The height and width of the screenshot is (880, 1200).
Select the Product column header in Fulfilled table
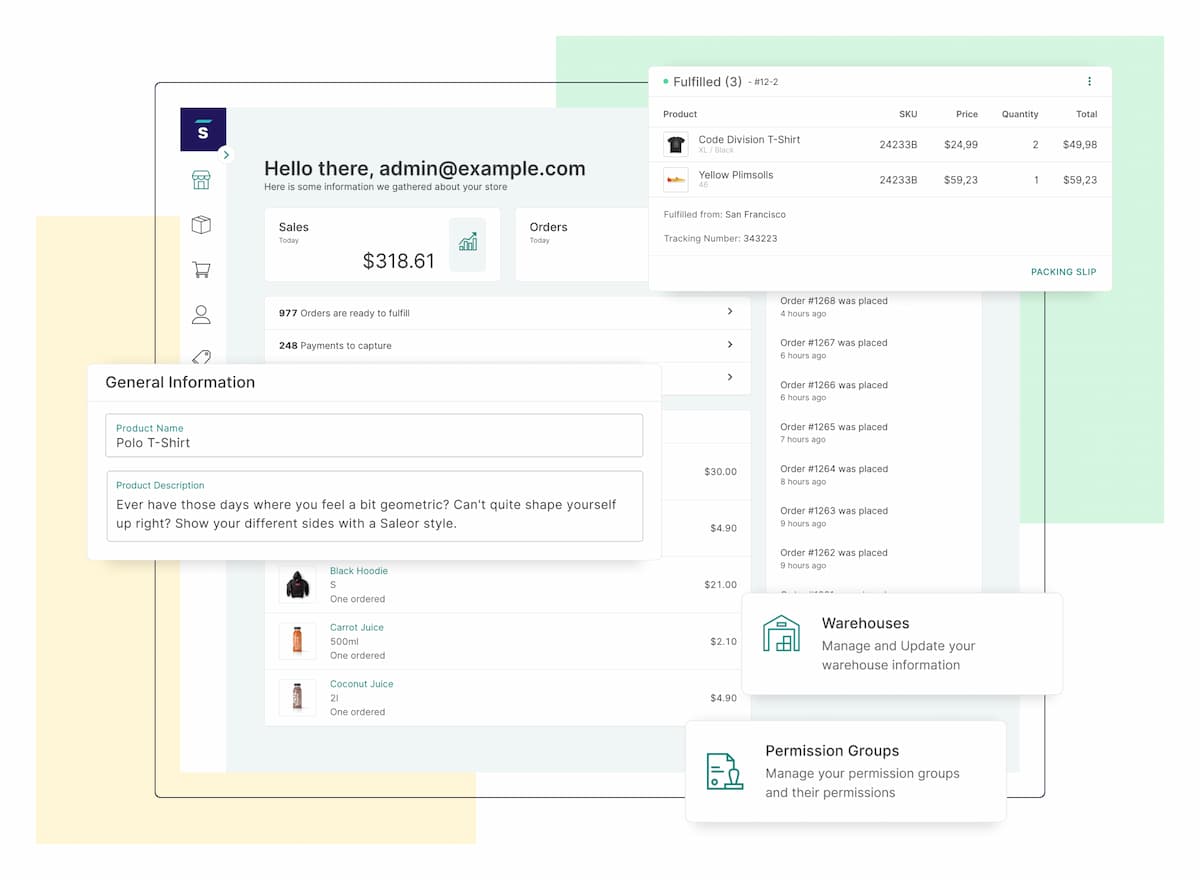[679, 114]
